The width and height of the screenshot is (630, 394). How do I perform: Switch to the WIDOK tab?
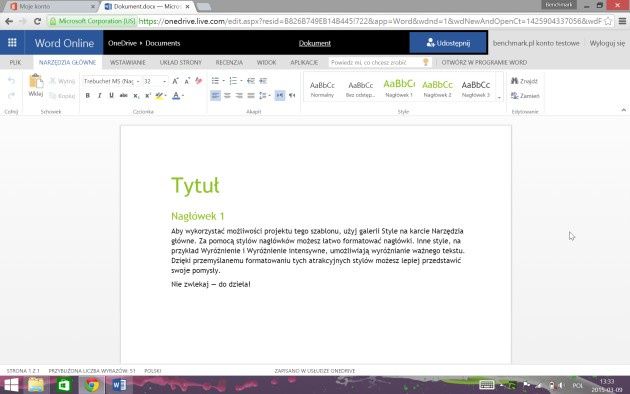(266, 62)
